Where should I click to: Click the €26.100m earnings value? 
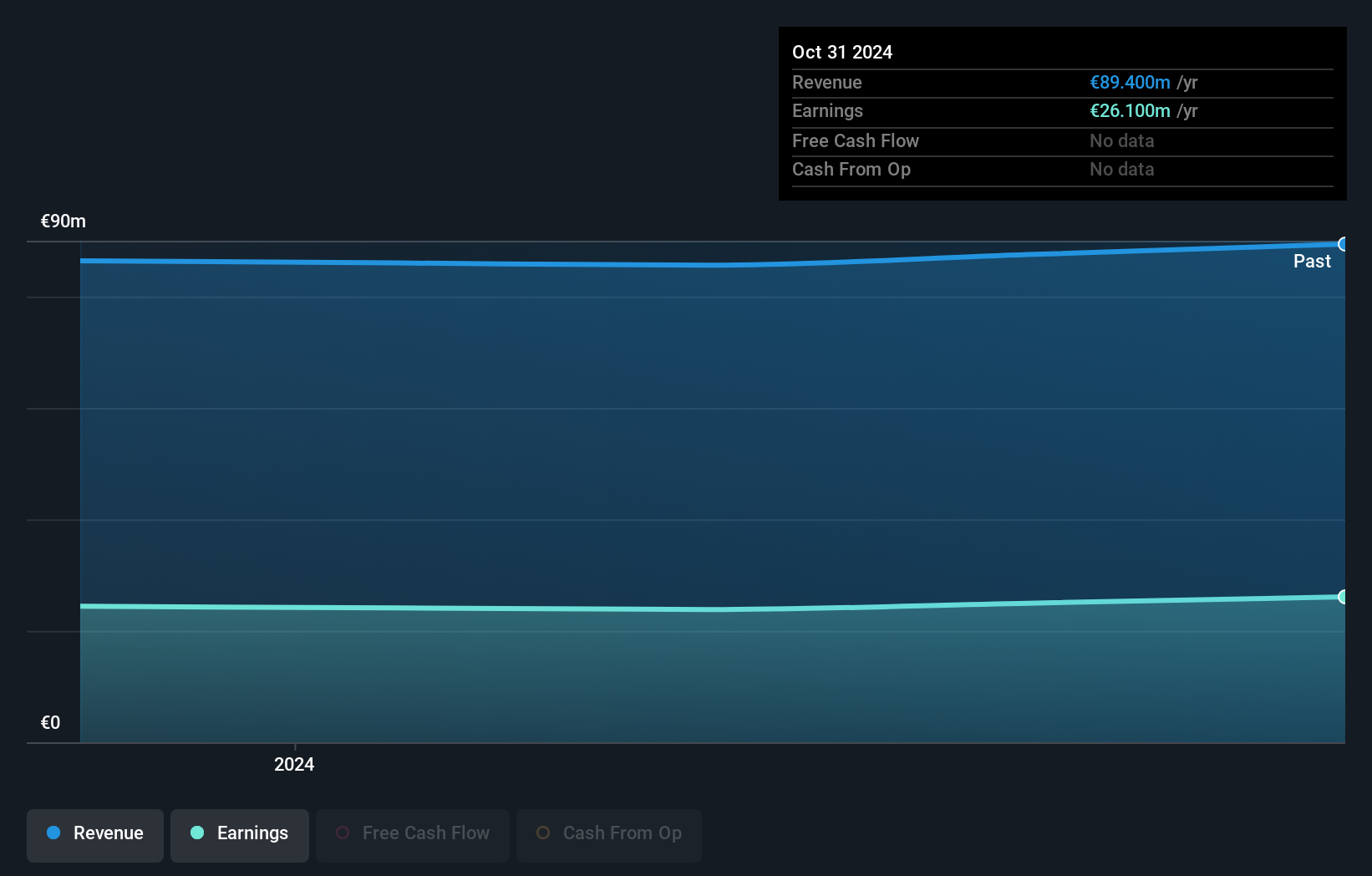pyautogui.click(x=1130, y=111)
